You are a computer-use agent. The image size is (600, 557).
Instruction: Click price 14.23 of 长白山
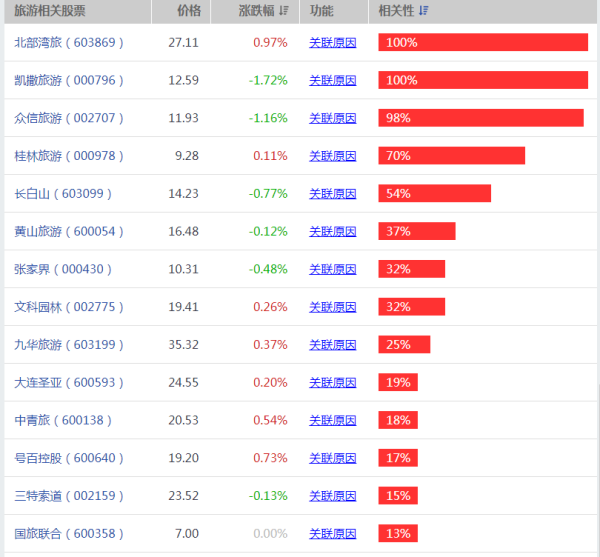click(x=184, y=194)
